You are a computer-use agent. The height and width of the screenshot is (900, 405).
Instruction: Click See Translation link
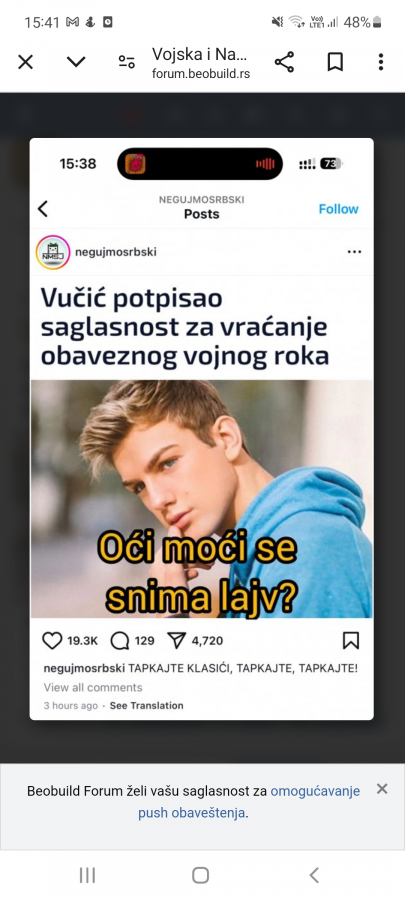tap(146, 705)
